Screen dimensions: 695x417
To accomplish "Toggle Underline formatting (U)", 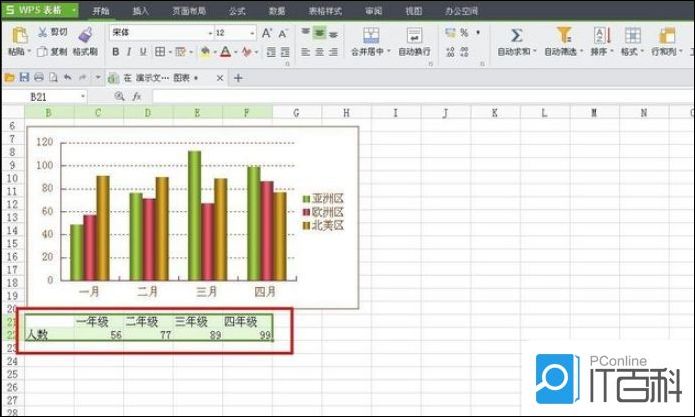I will pos(143,52).
